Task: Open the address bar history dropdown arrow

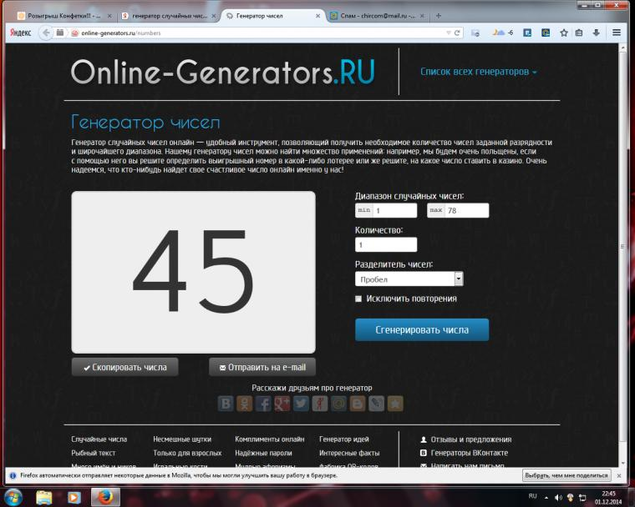Action: tap(448, 33)
